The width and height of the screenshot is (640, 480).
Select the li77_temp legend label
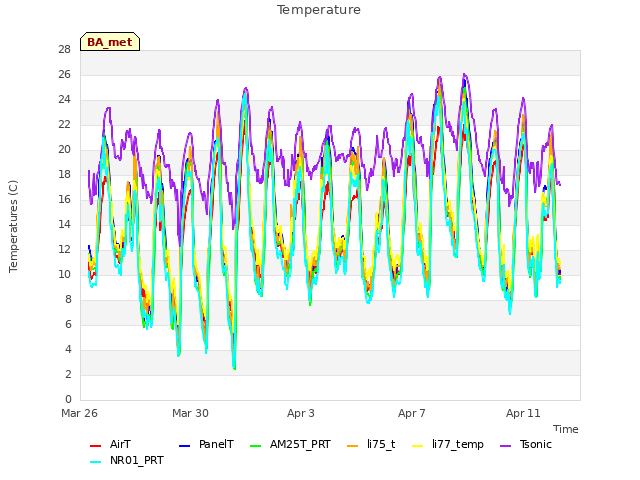tap(458, 444)
